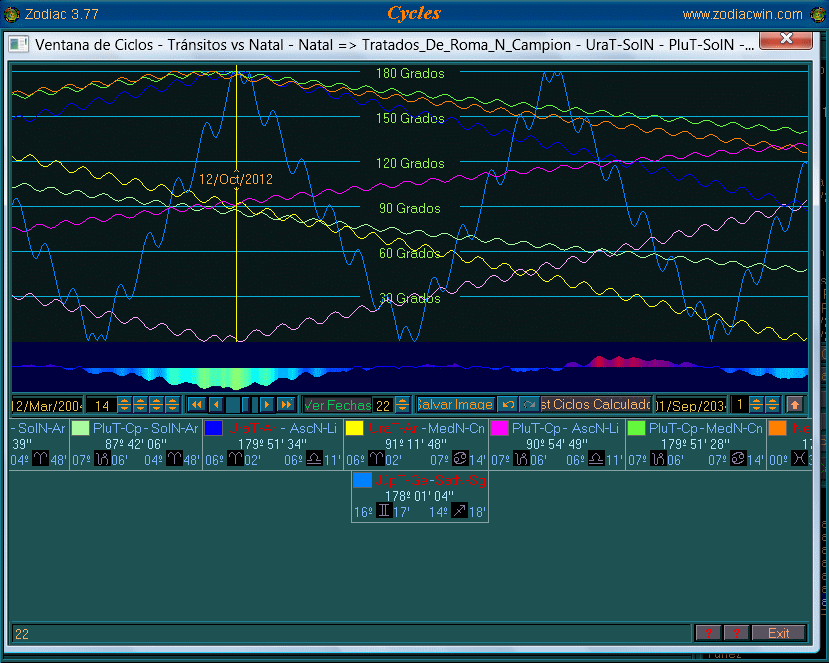Click angle value 90º 54' 49"
829x663 pixels.
(557, 444)
